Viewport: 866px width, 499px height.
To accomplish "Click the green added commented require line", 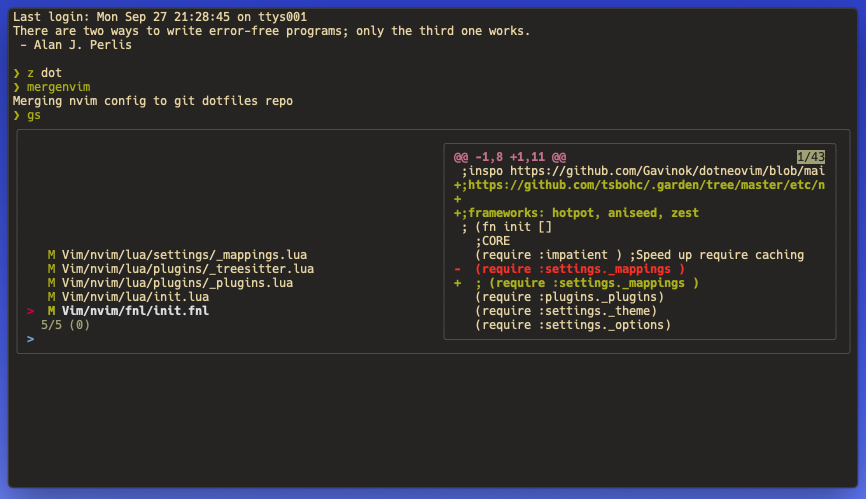I will [x=576, y=283].
